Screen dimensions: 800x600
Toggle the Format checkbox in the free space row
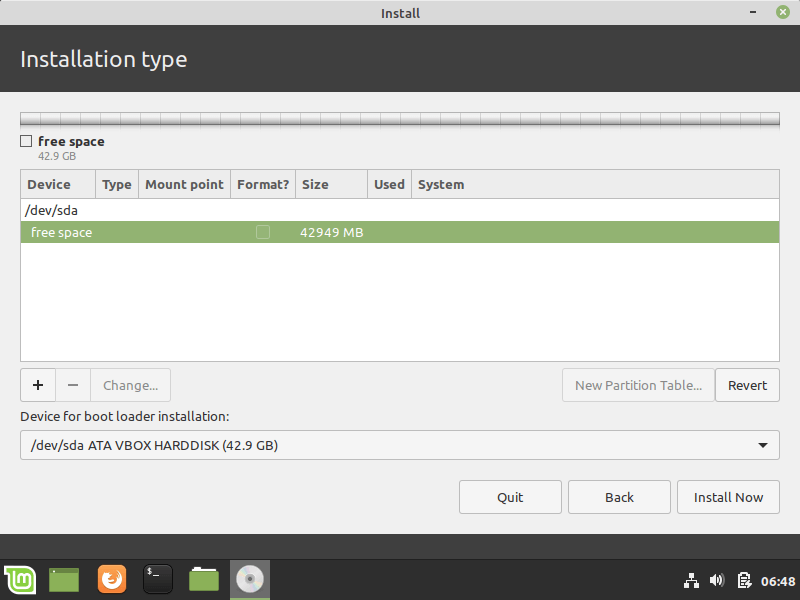263,232
